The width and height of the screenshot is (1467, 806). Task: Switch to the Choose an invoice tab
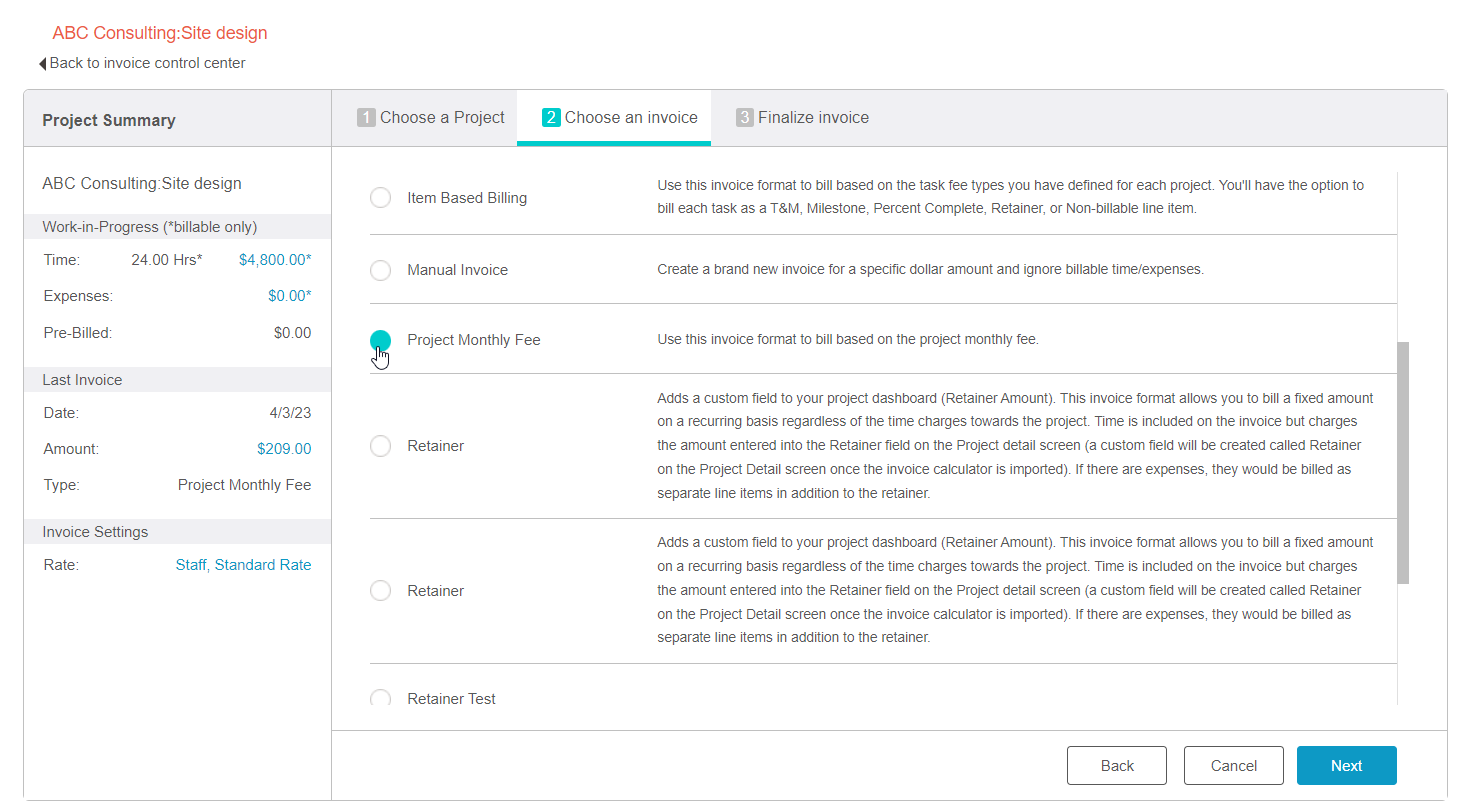[x=619, y=118]
